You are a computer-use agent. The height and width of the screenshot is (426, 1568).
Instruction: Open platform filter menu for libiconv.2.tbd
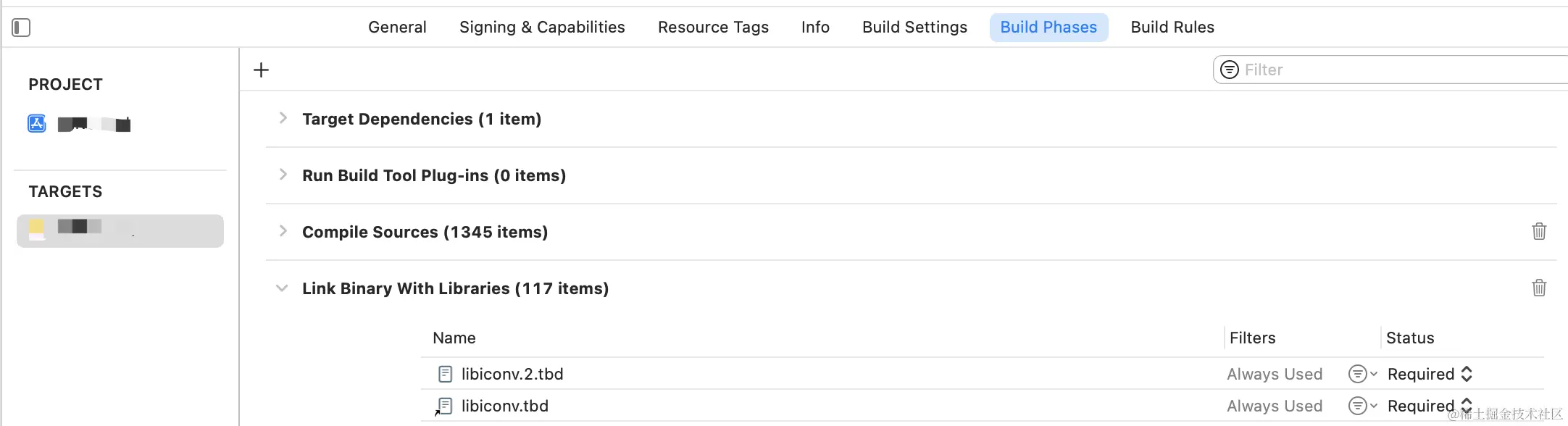(x=1361, y=374)
